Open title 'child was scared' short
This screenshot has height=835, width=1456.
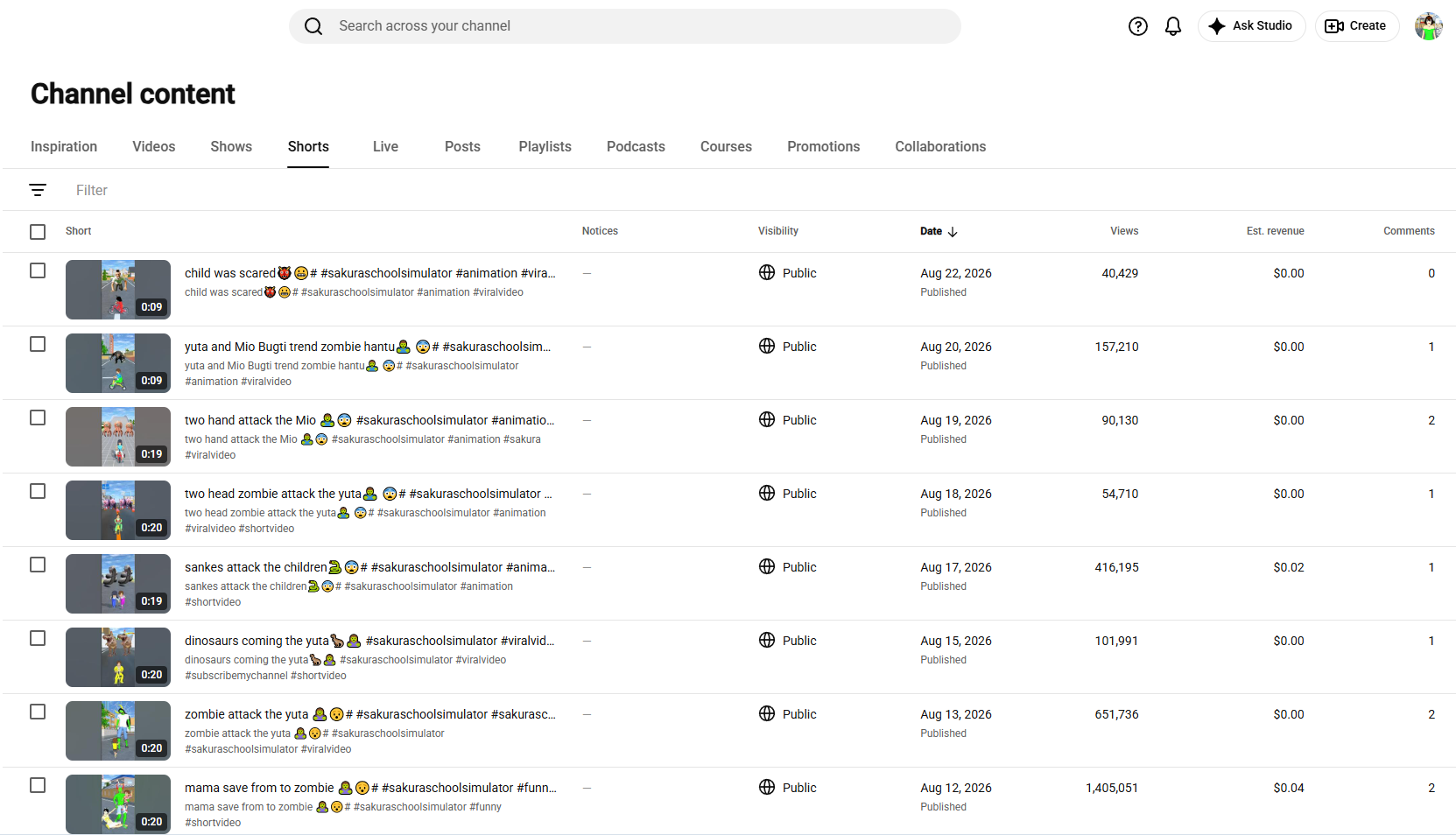click(x=369, y=273)
